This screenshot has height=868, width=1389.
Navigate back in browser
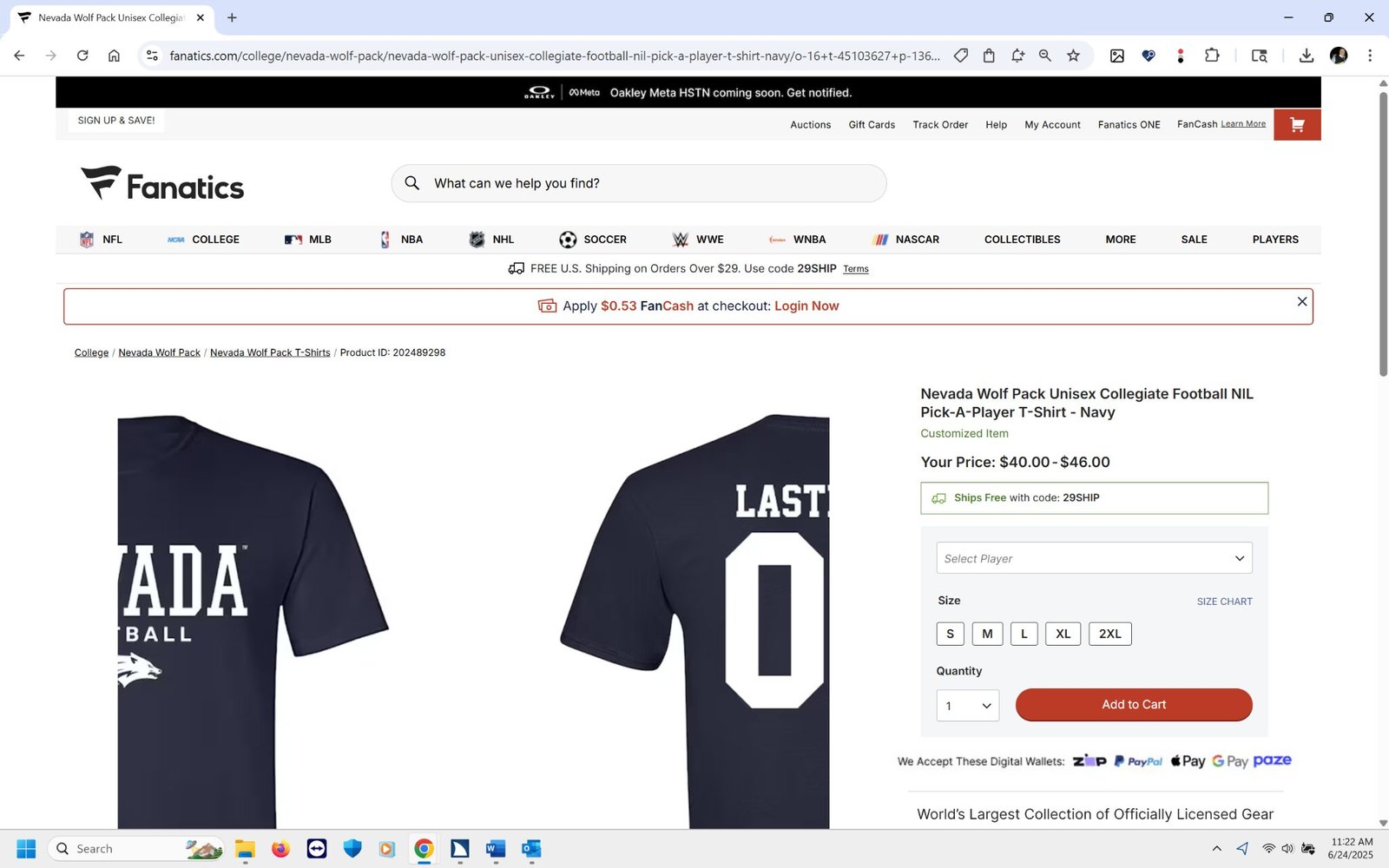(x=19, y=56)
